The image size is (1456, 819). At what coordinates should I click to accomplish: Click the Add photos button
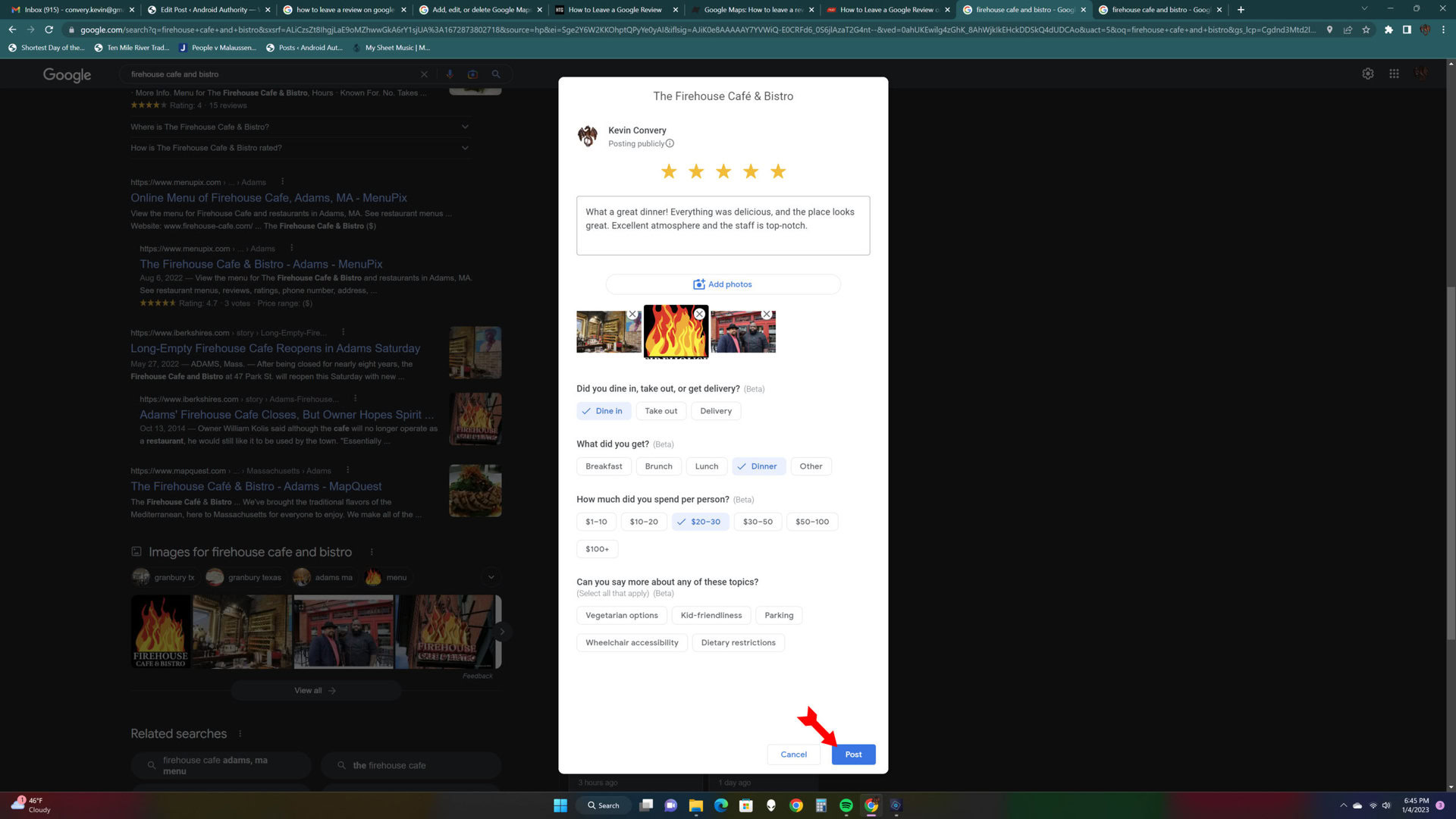(x=723, y=284)
